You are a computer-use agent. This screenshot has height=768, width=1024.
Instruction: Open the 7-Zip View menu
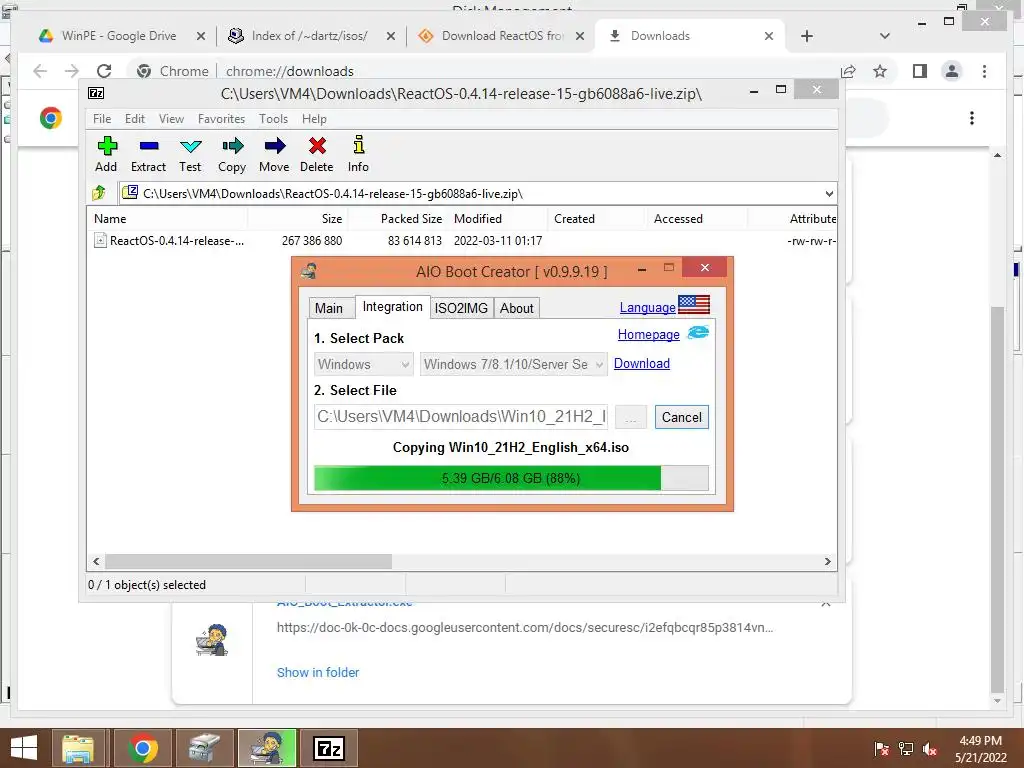(171, 119)
